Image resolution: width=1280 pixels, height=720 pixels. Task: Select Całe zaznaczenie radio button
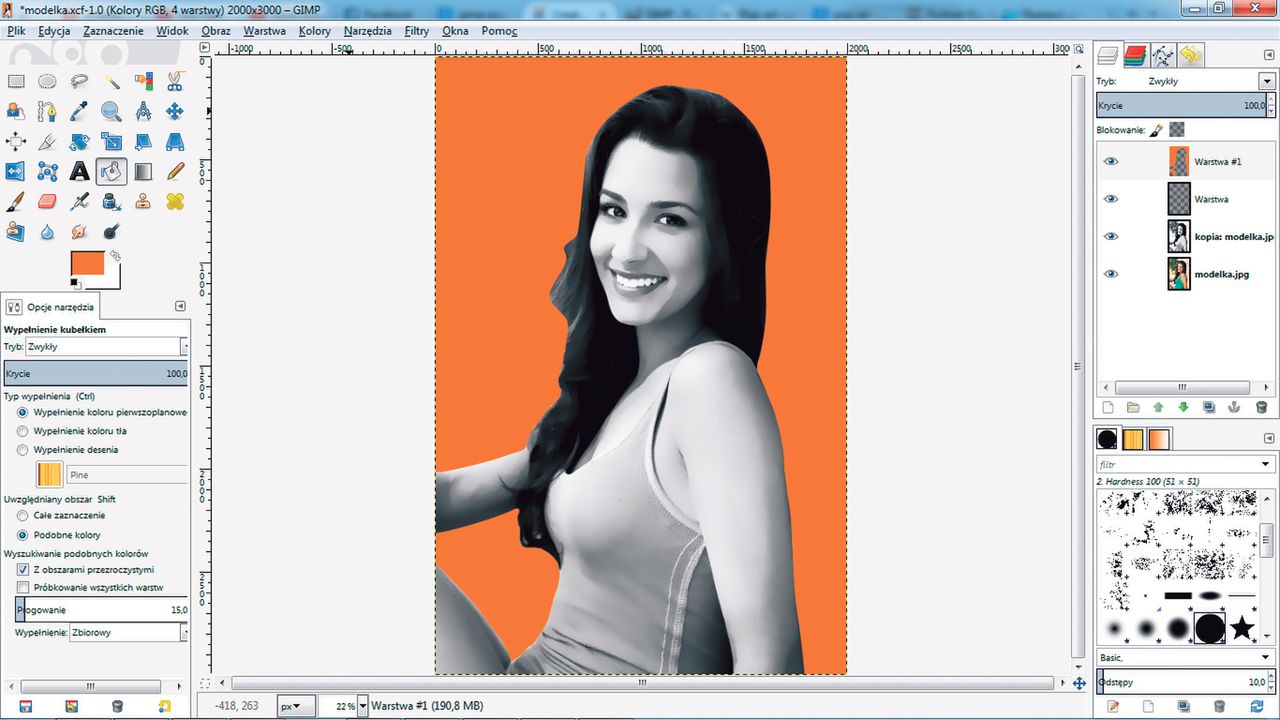[x=23, y=515]
